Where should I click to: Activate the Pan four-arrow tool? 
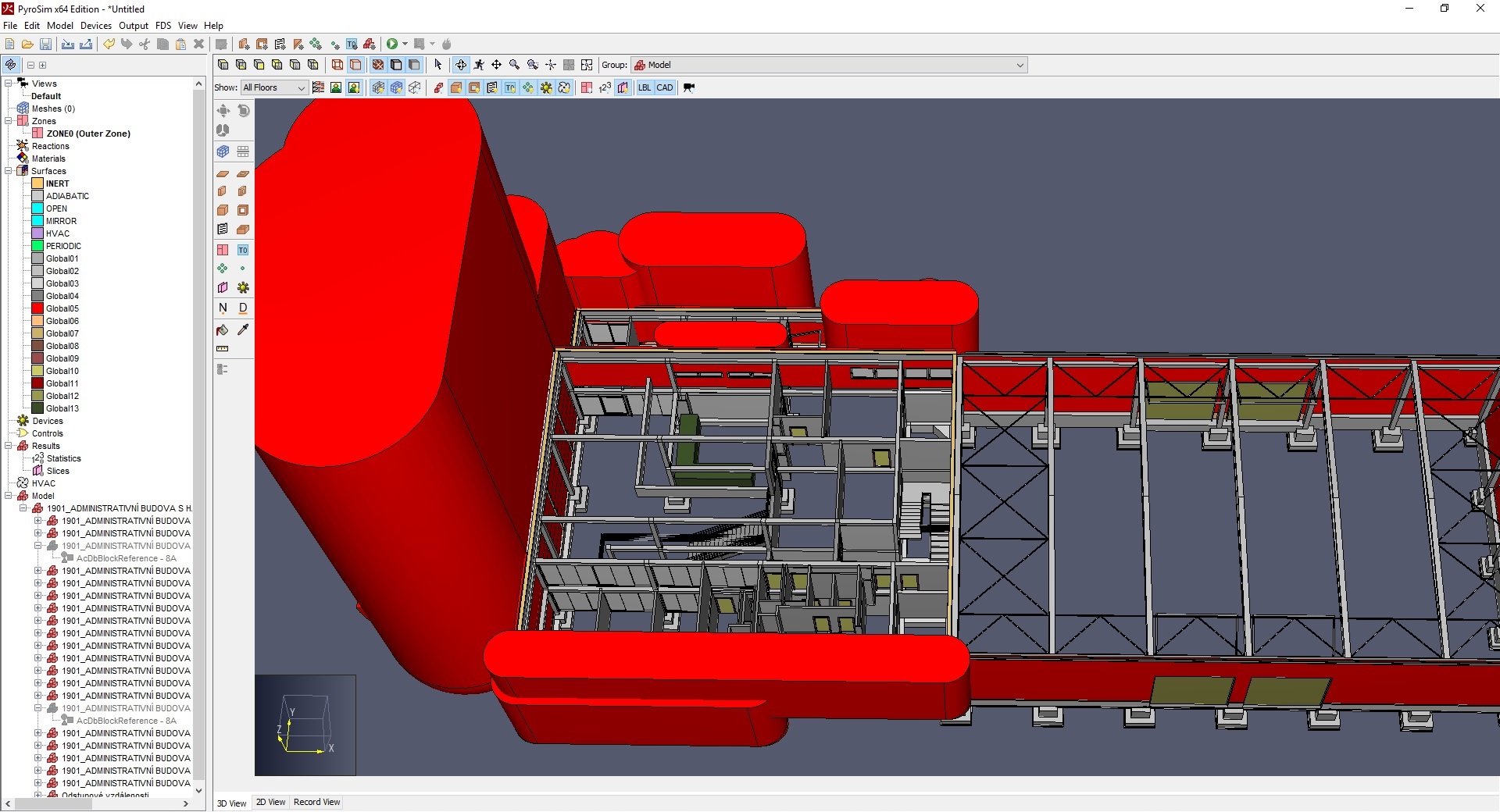pyautogui.click(x=496, y=65)
